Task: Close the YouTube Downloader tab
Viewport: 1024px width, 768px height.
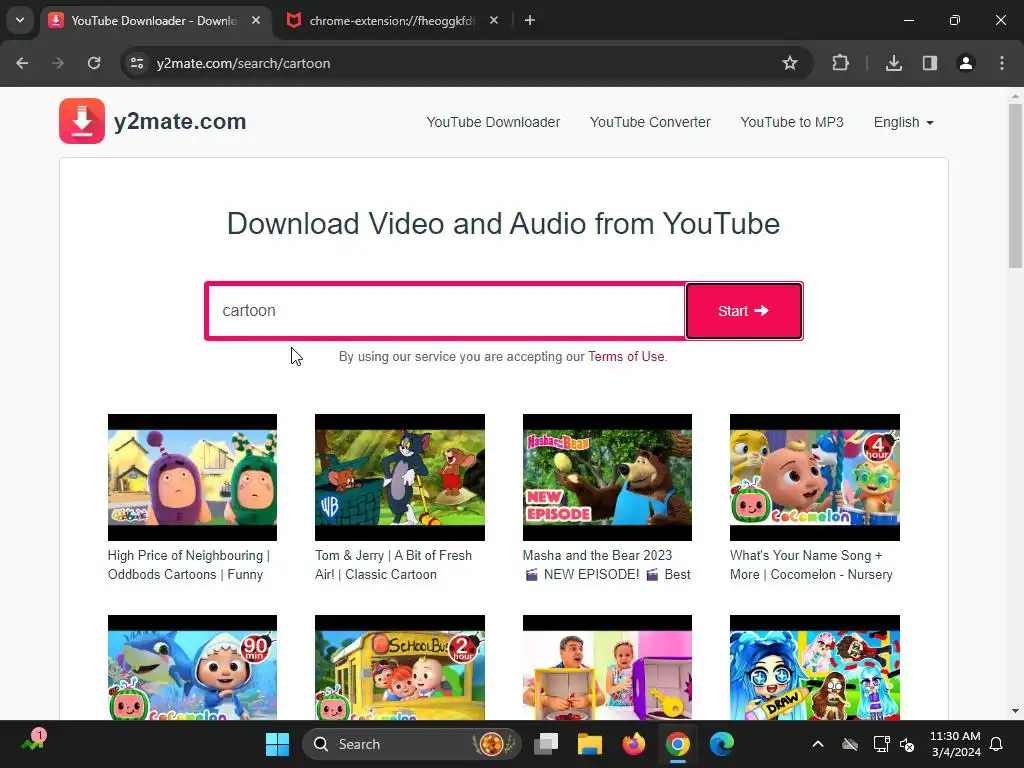Action: [256, 20]
